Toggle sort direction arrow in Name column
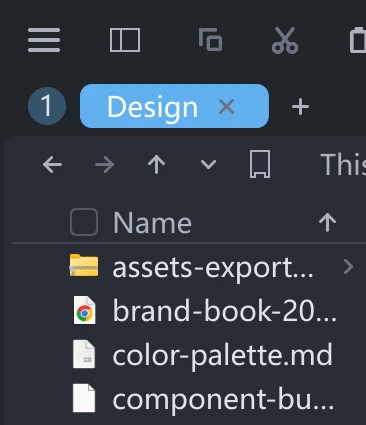This screenshot has height=425, width=366. [x=327, y=222]
